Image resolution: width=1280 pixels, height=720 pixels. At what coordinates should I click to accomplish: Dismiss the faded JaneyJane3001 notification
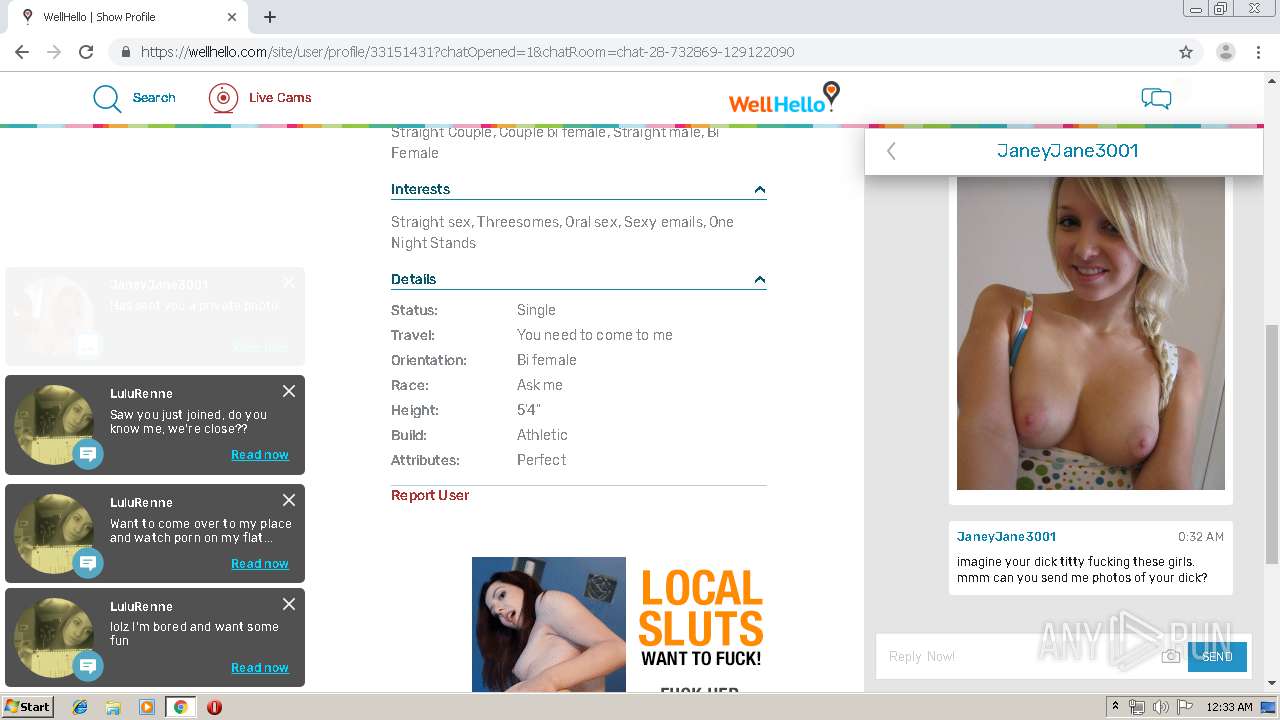(x=289, y=283)
